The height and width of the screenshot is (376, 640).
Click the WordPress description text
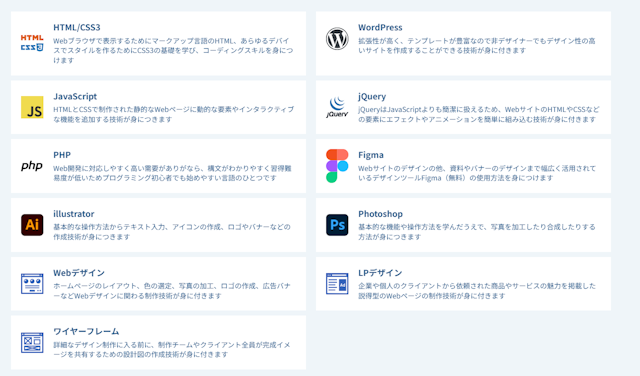click(x=477, y=46)
